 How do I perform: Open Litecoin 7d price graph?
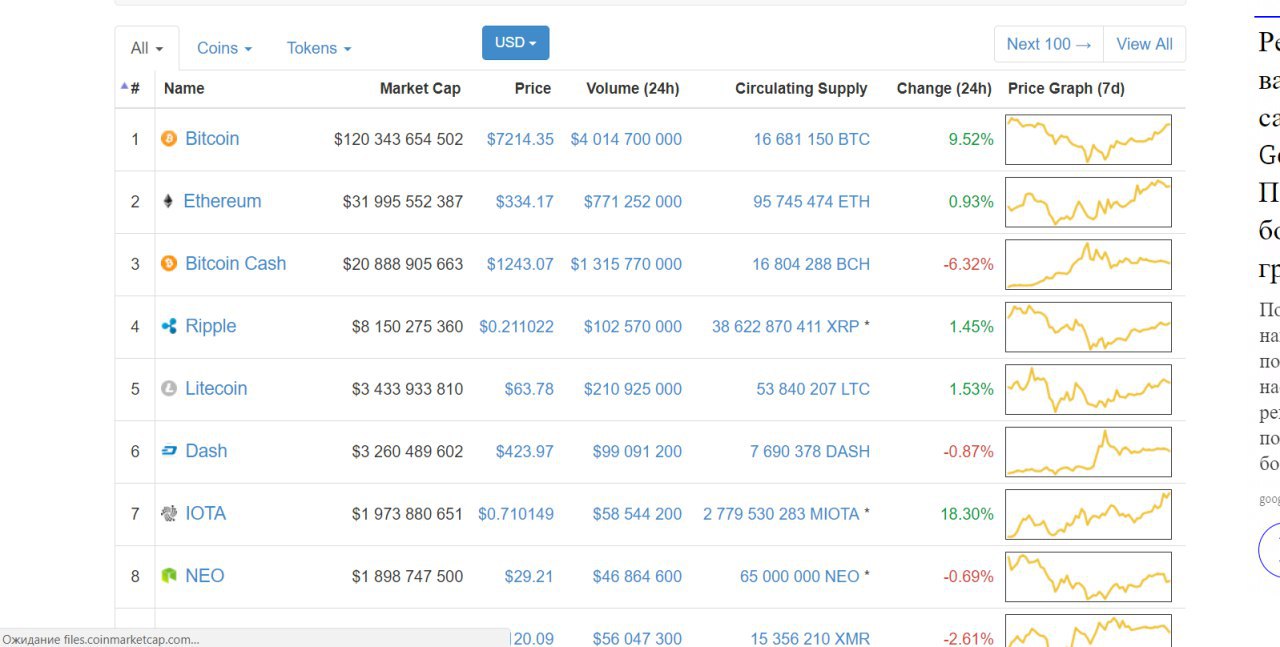click(x=1088, y=389)
